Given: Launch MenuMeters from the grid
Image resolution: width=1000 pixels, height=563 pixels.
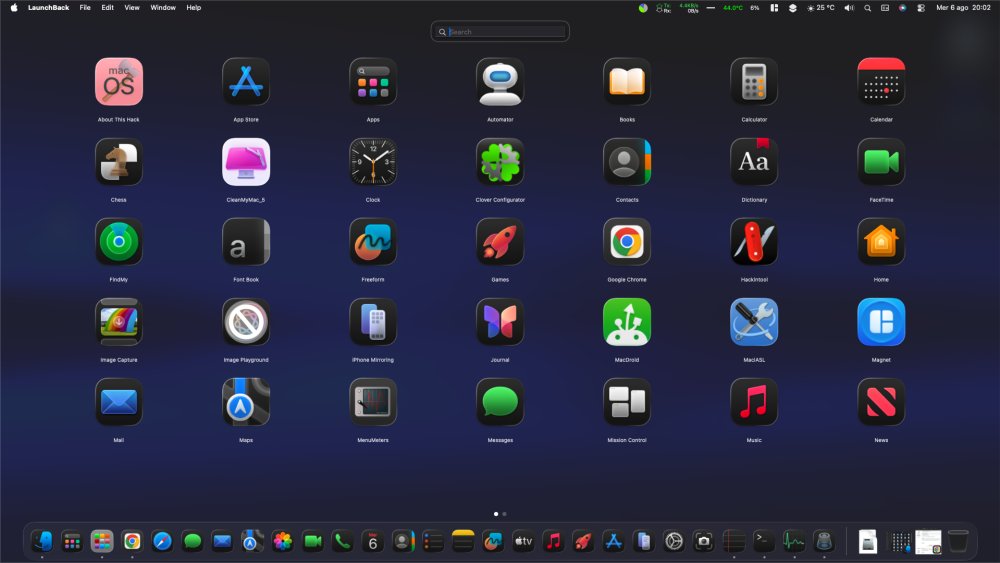Looking at the screenshot, I should (x=373, y=402).
